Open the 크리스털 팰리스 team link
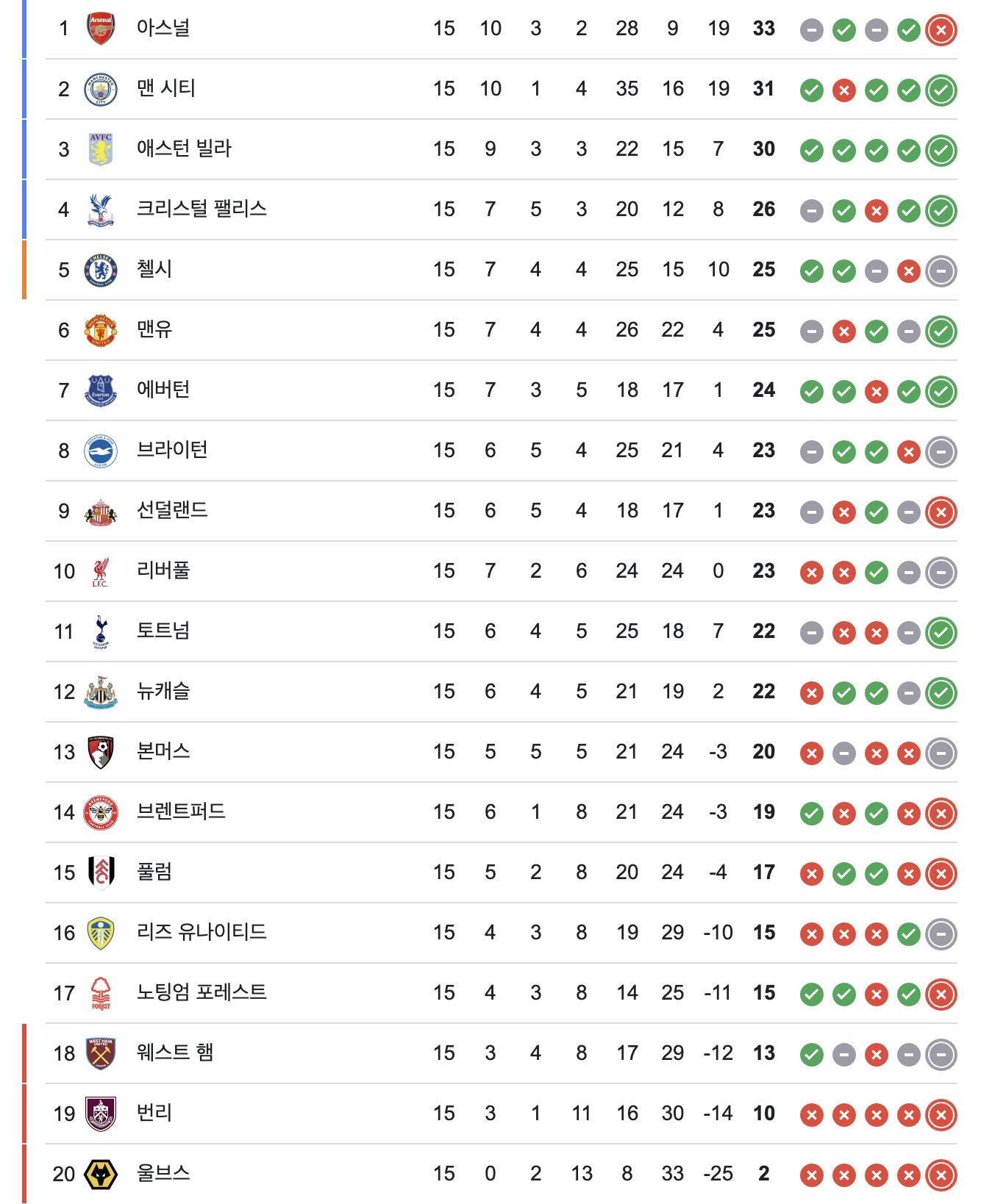The height and width of the screenshot is (1204, 981). 201,209
